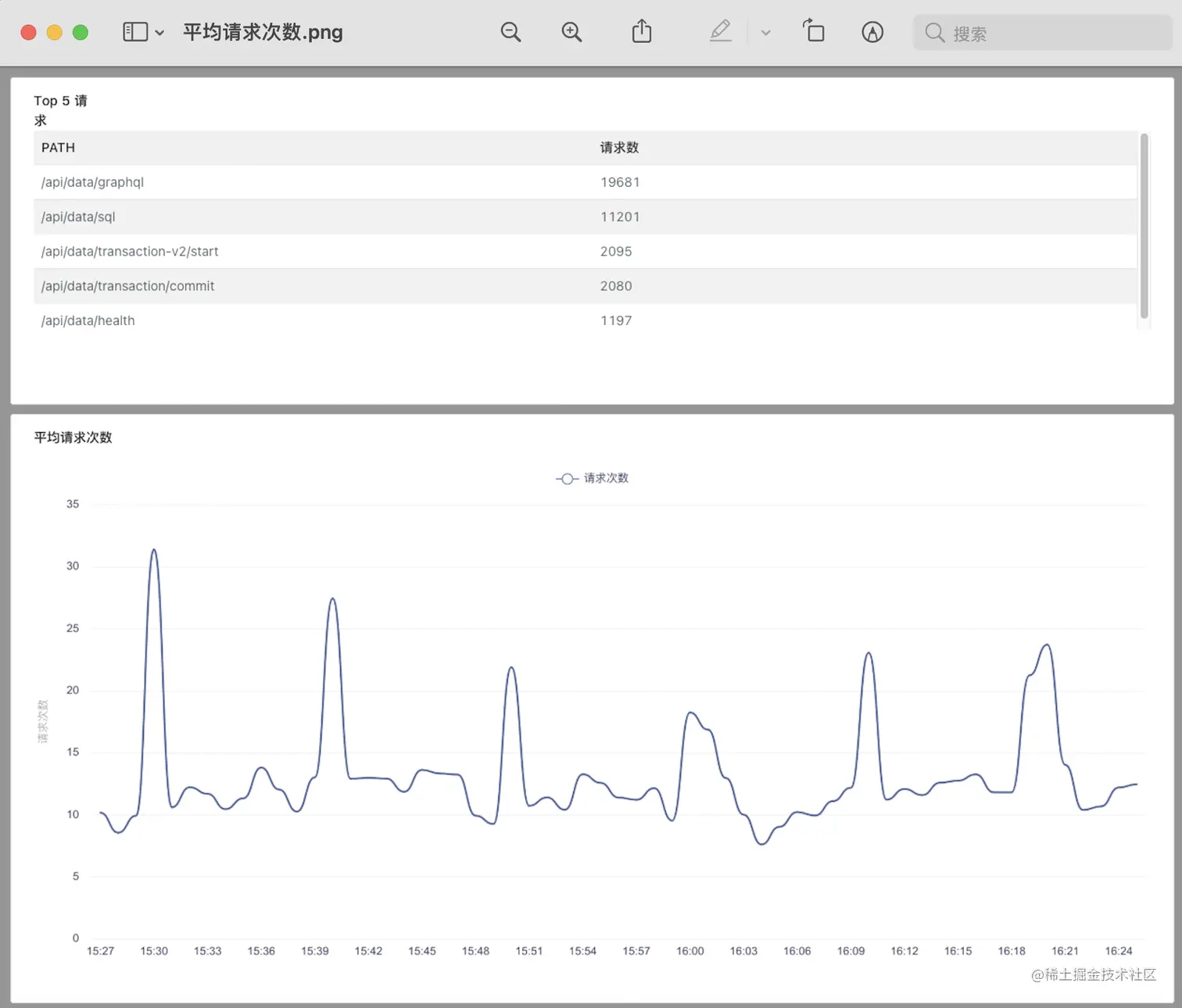Click the window title 平均请求次数.png
This screenshot has width=1182, height=1008.
pyautogui.click(x=263, y=32)
